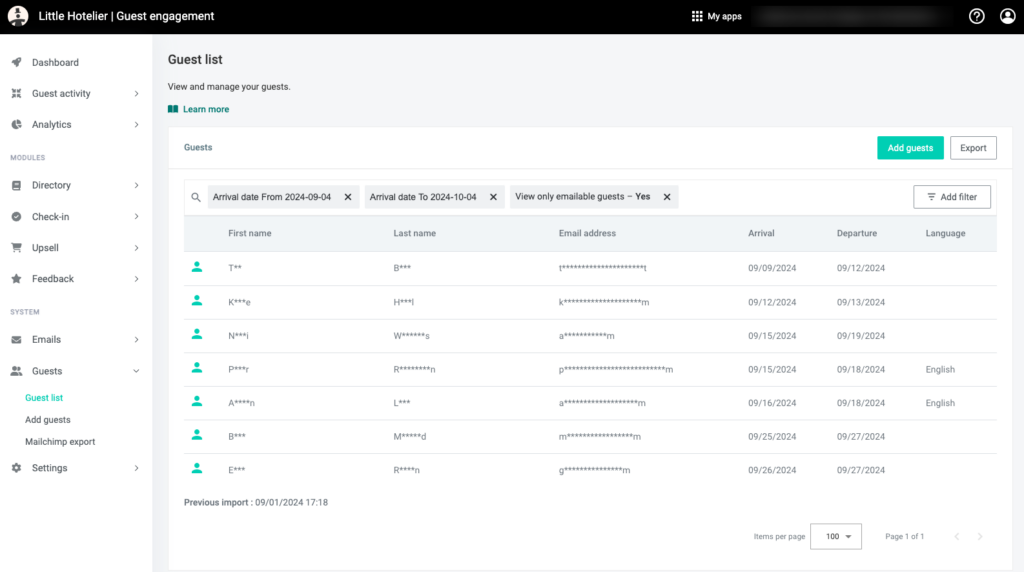1024x572 pixels.
Task: Click the Analytics pie chart icon
Action: pos(16,124)
